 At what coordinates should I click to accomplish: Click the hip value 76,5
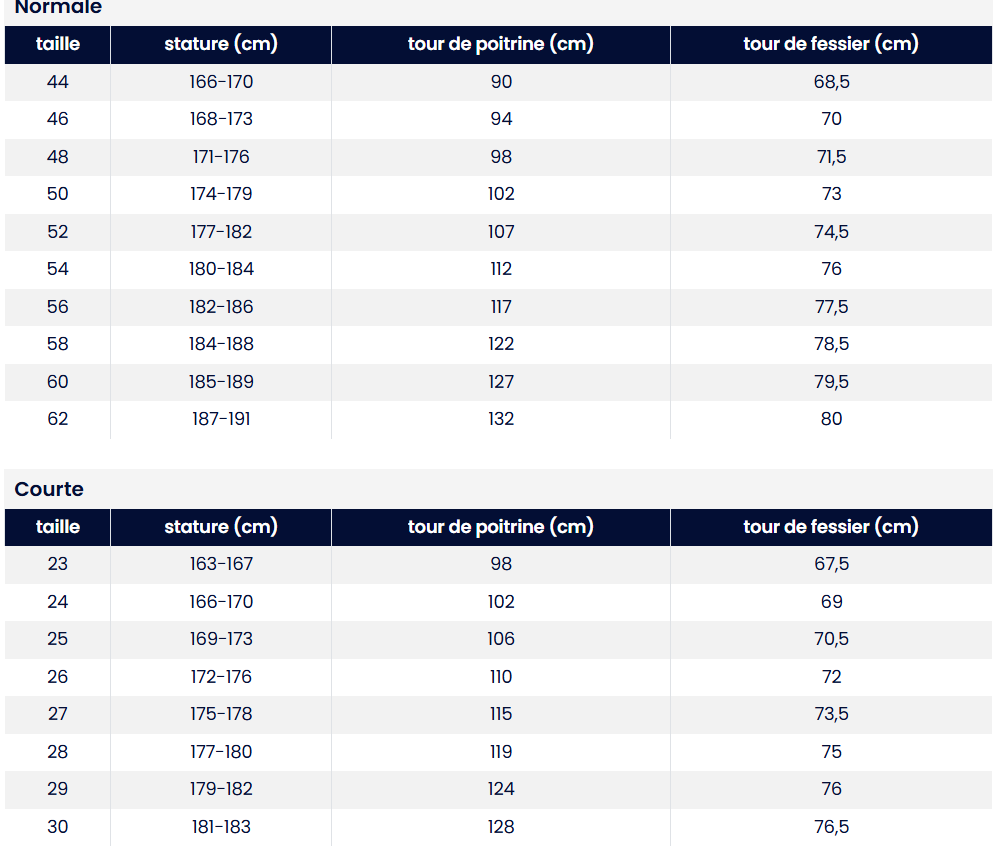click(x=831, y=827)
